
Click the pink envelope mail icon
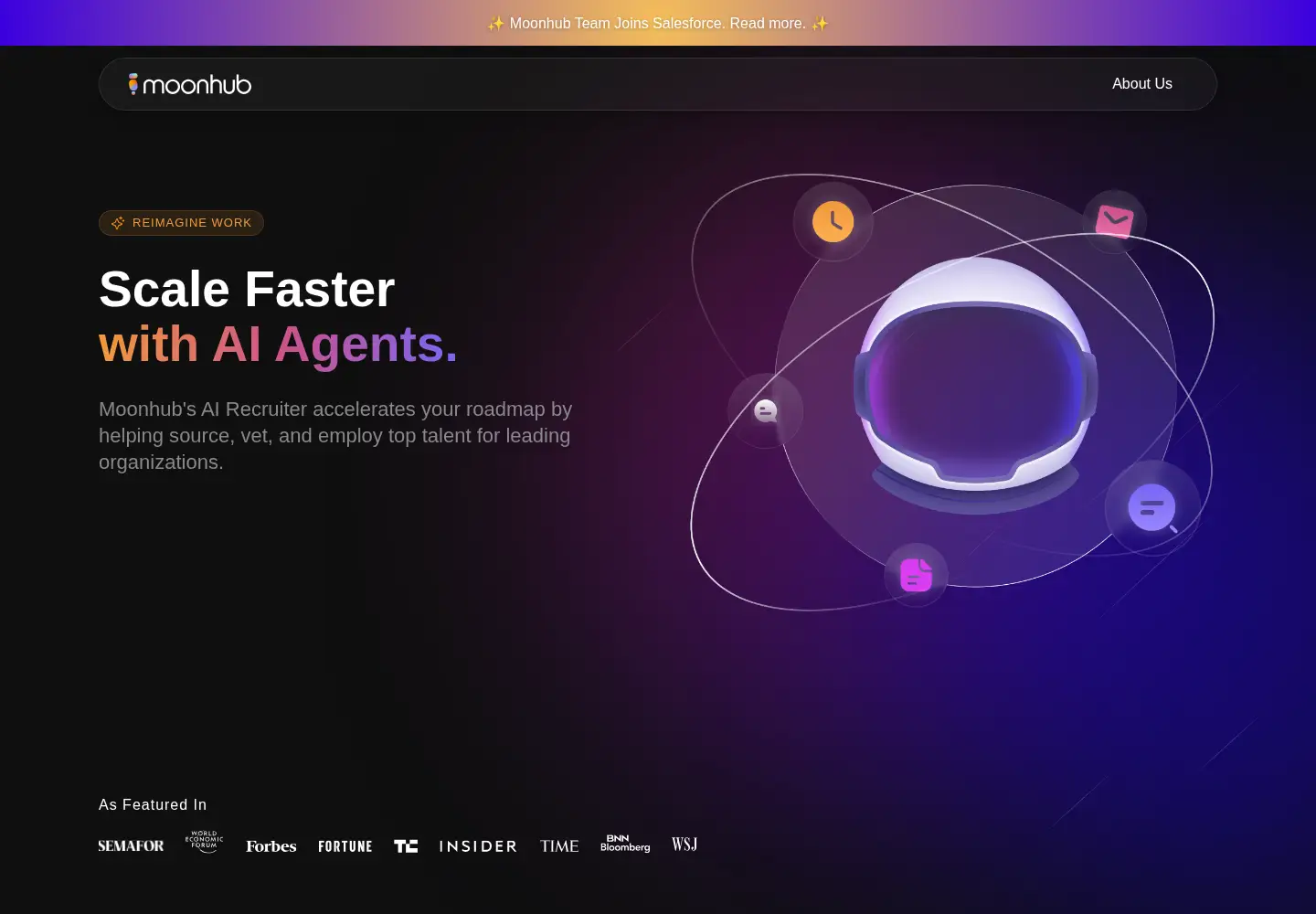tap(1114, 221)
